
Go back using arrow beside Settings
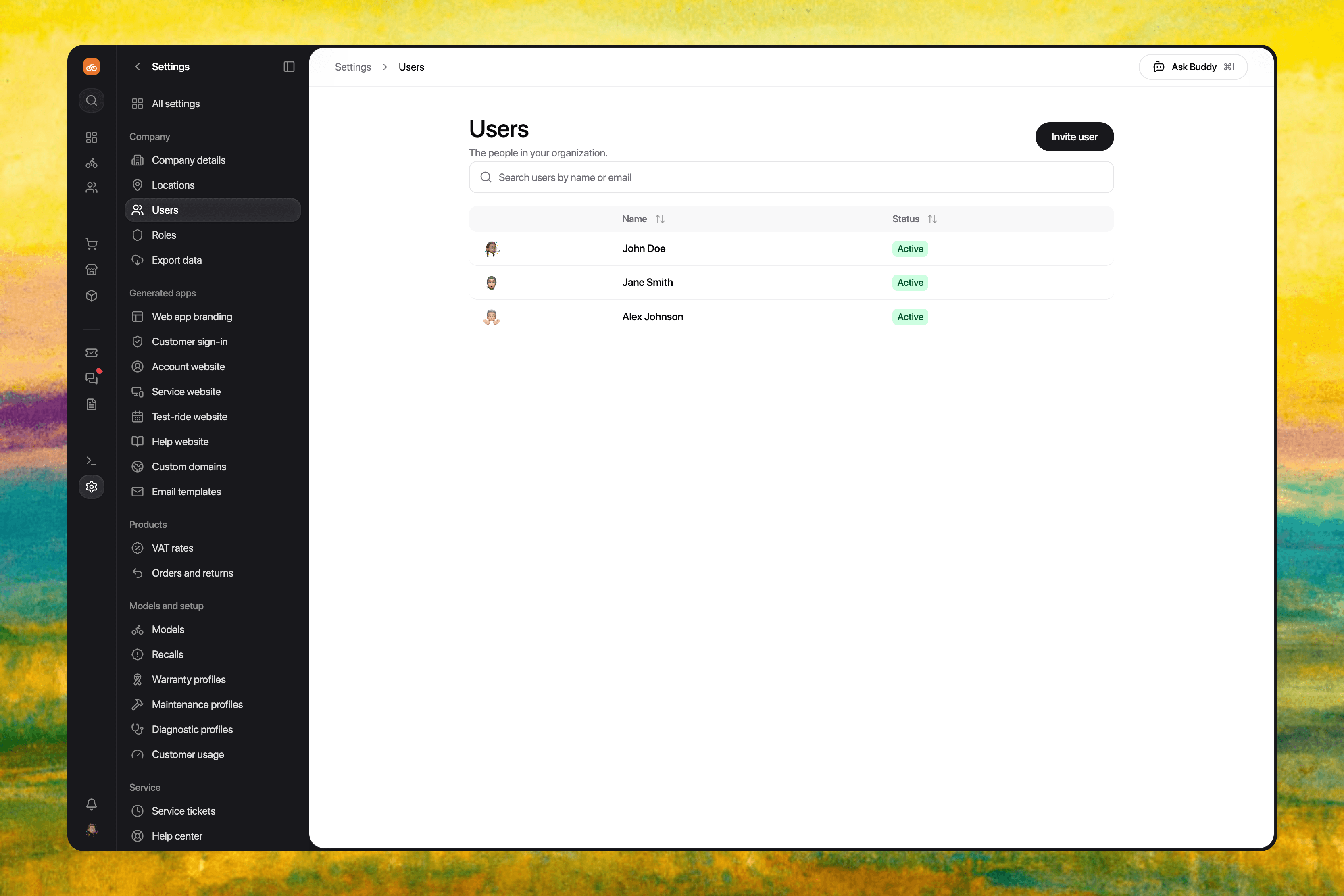(137, 67)
